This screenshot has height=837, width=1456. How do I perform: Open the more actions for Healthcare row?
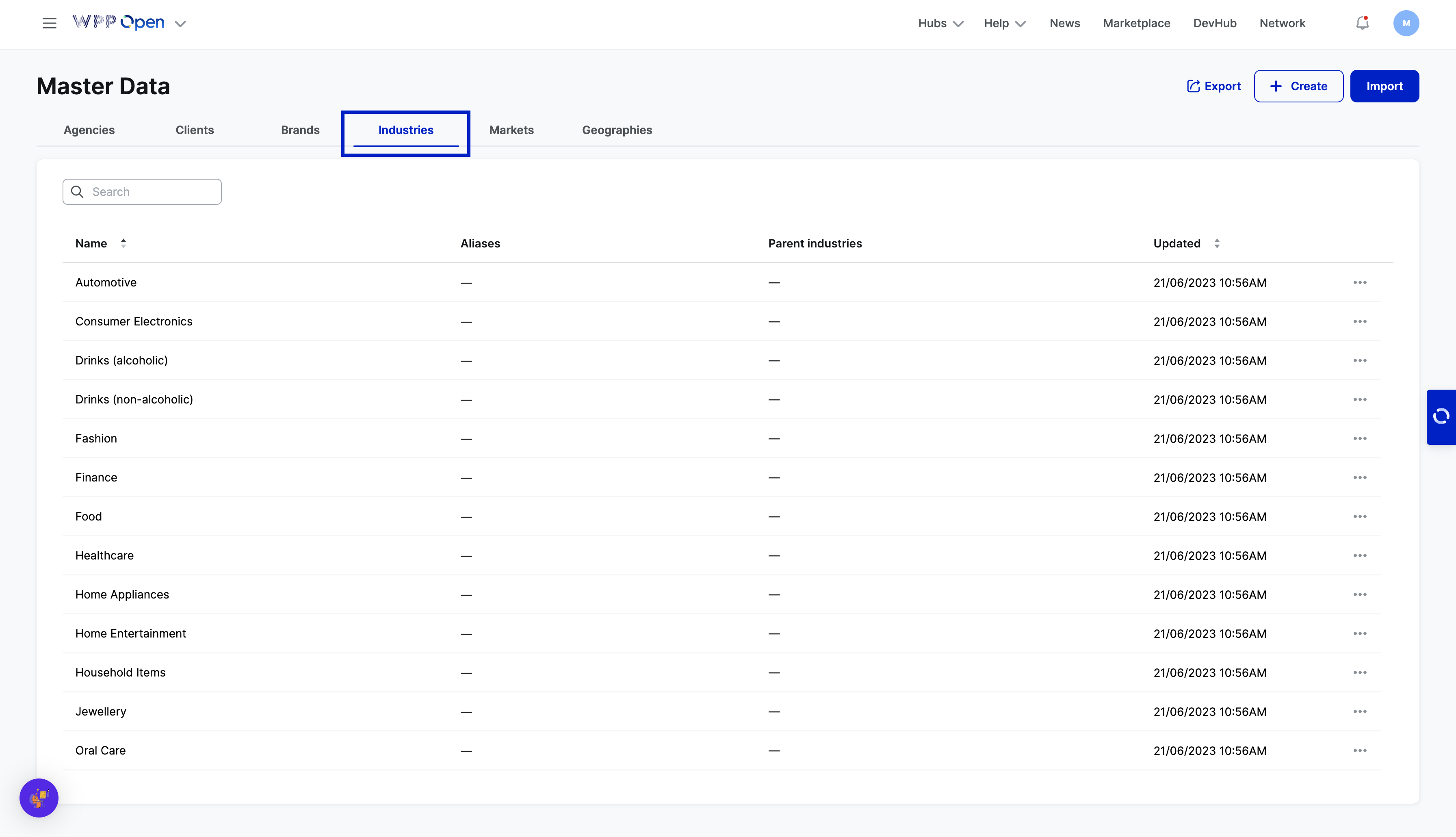(x=1359, y=555)
